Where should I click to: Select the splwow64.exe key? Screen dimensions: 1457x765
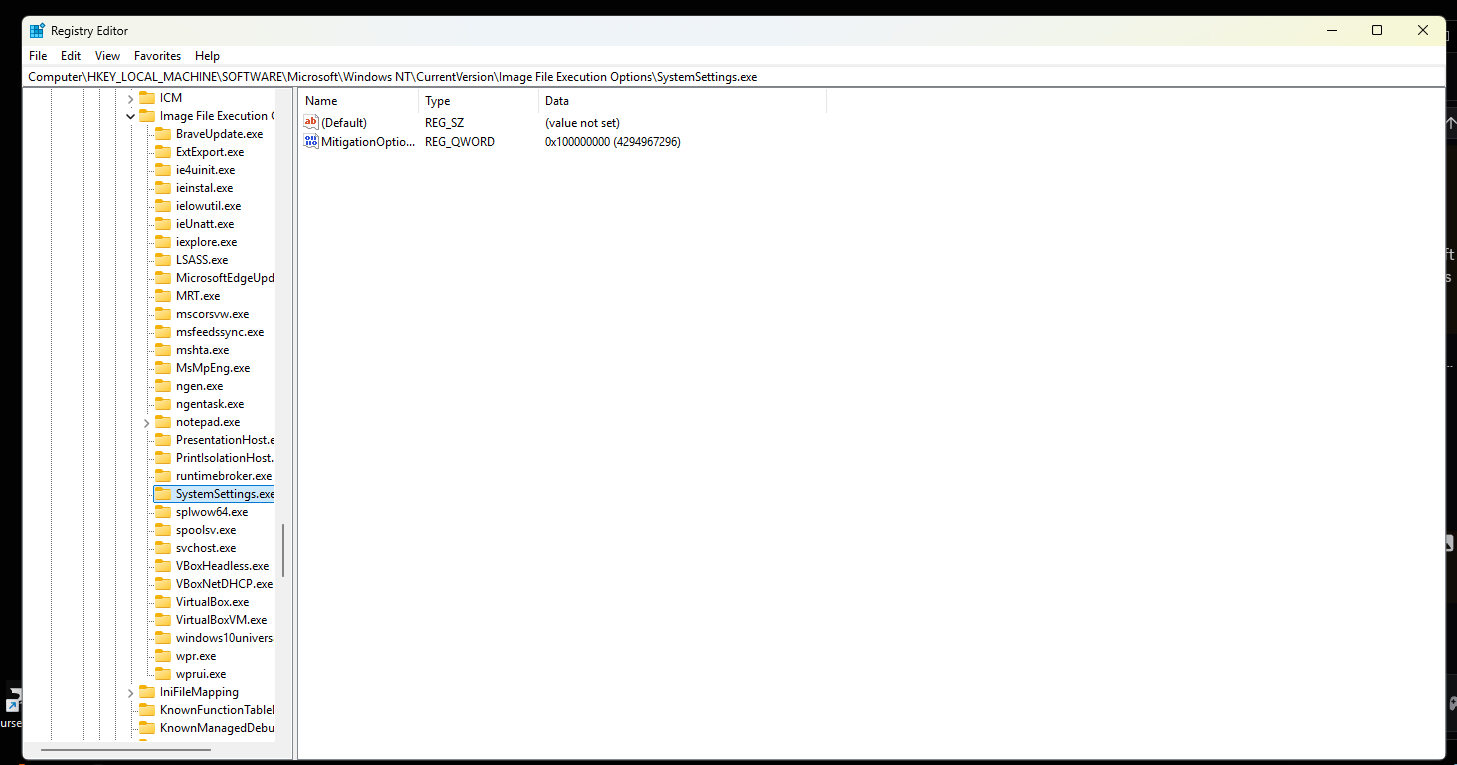pyautogui.click(x=212, y=512)
